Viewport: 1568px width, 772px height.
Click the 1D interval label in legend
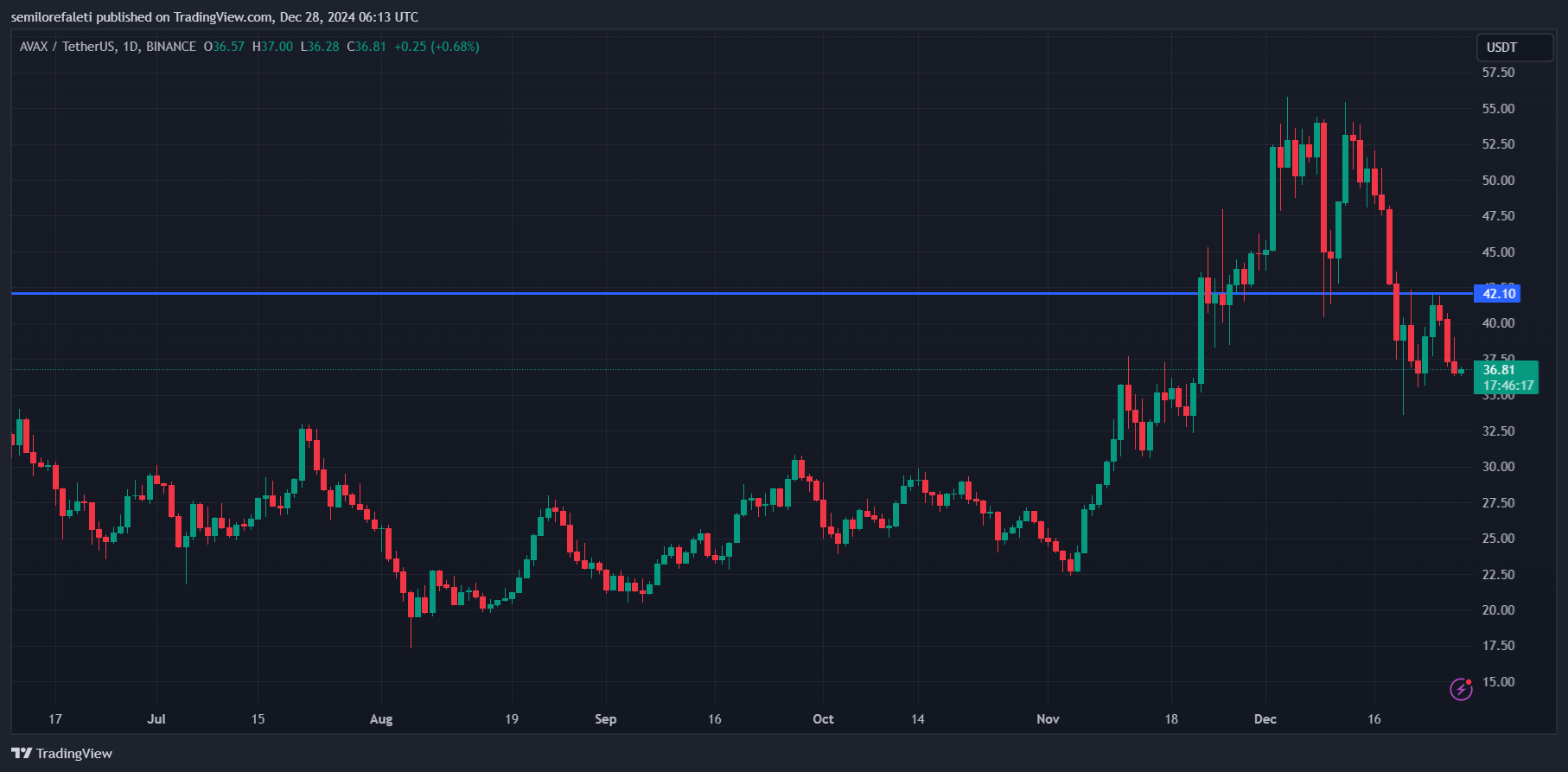[x=131, y=47]
